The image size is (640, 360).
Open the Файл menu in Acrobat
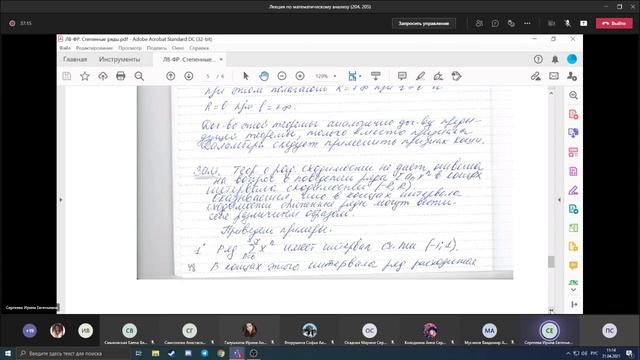point(65,48)
